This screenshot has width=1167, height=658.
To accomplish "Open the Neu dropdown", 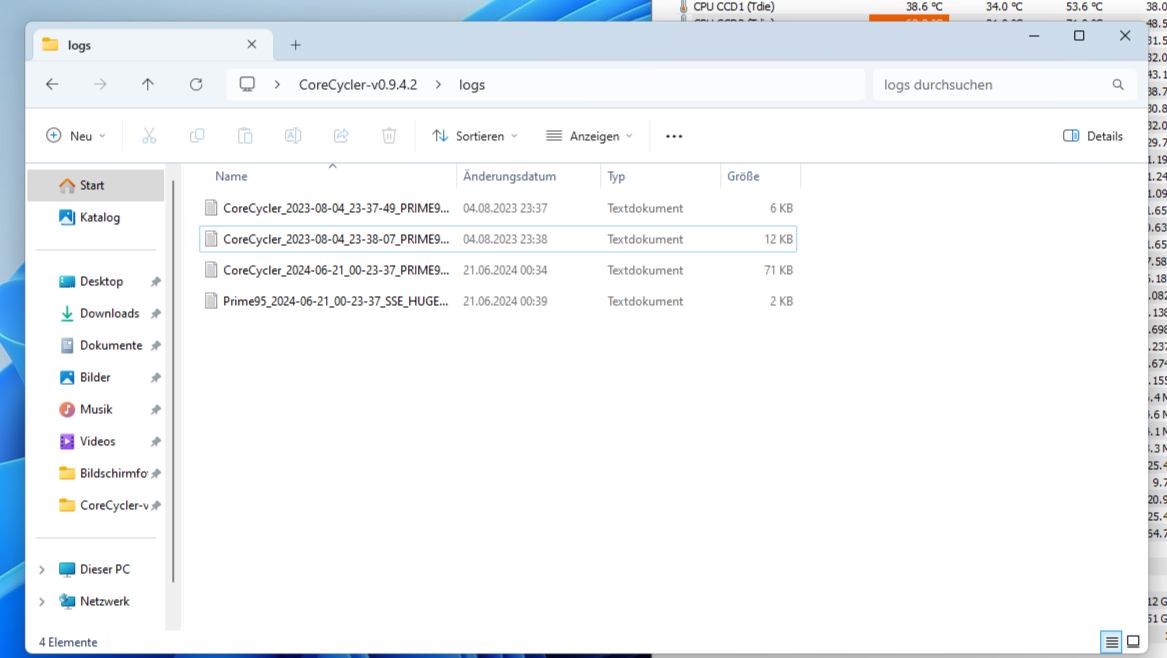I will tap(76, 136).
